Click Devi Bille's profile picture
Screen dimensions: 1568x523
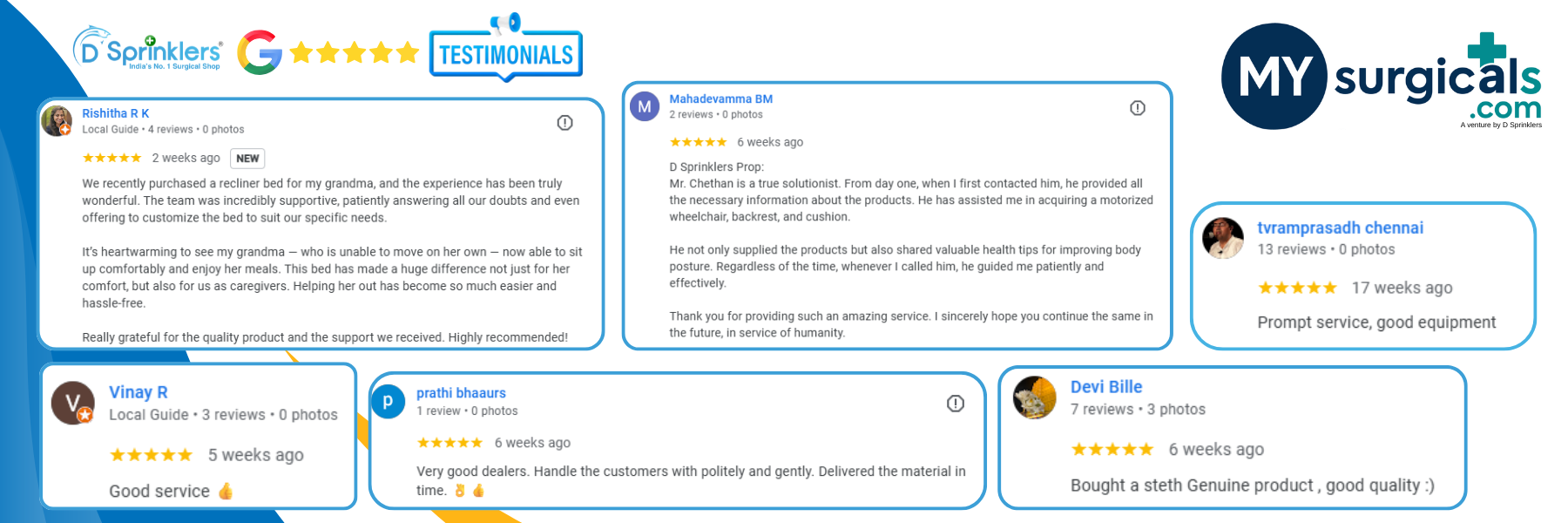[x=1035, y=397]
